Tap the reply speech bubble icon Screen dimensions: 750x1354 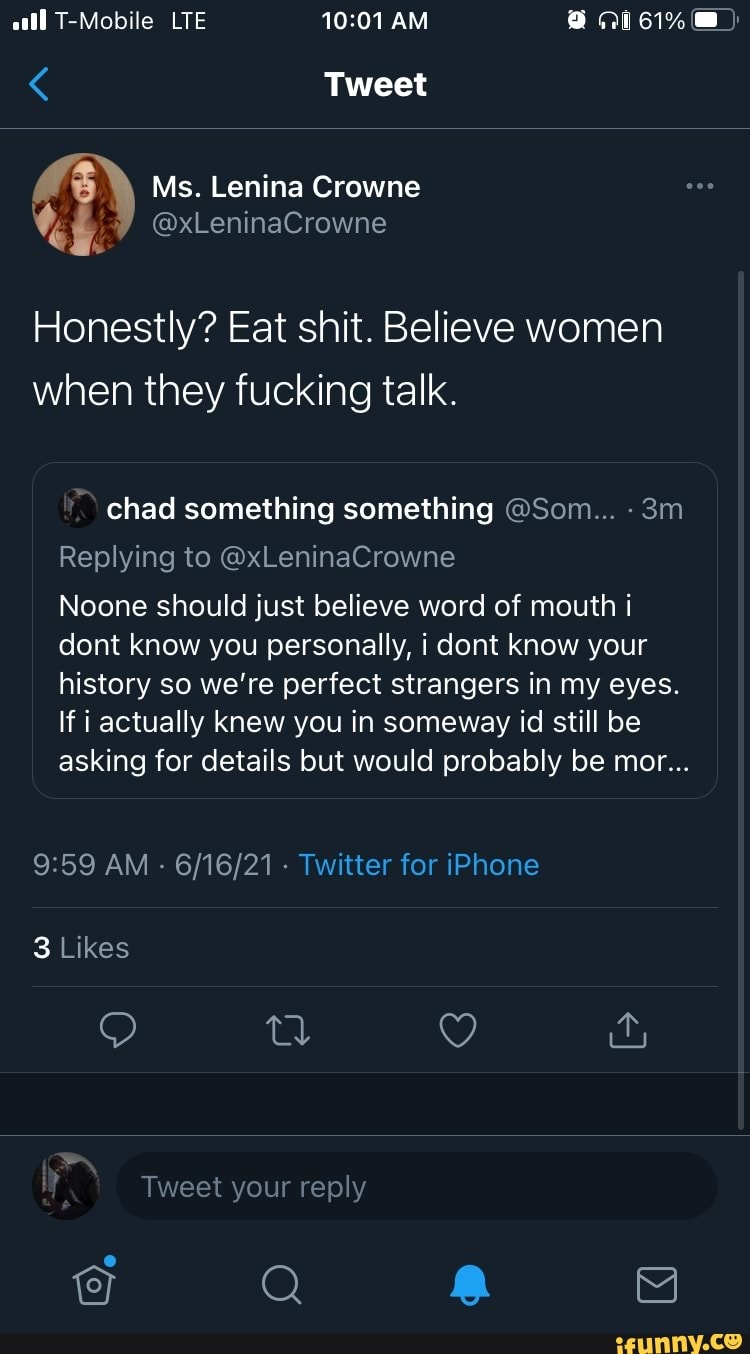coord(117,1029)
